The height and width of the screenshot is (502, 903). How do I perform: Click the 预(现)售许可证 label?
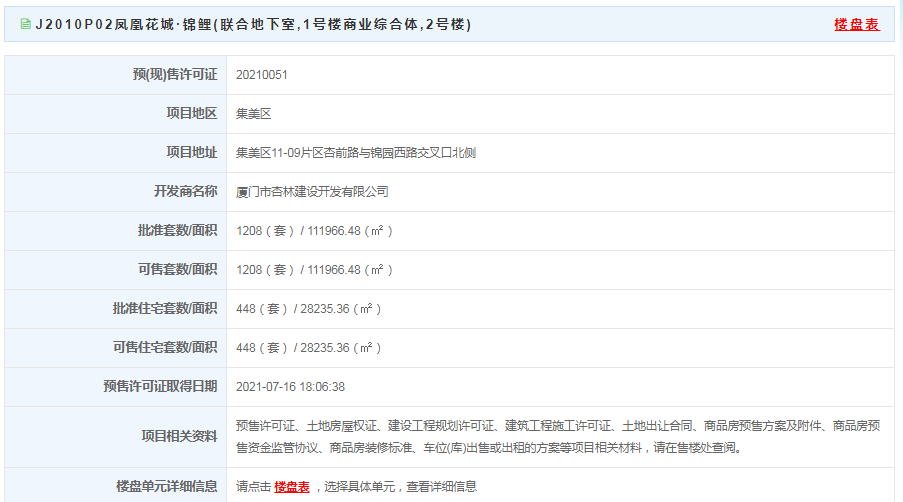[175, 75]
